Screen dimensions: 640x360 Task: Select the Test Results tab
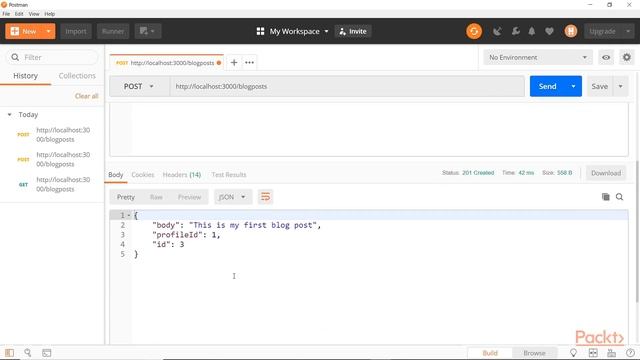coord(229,175)
